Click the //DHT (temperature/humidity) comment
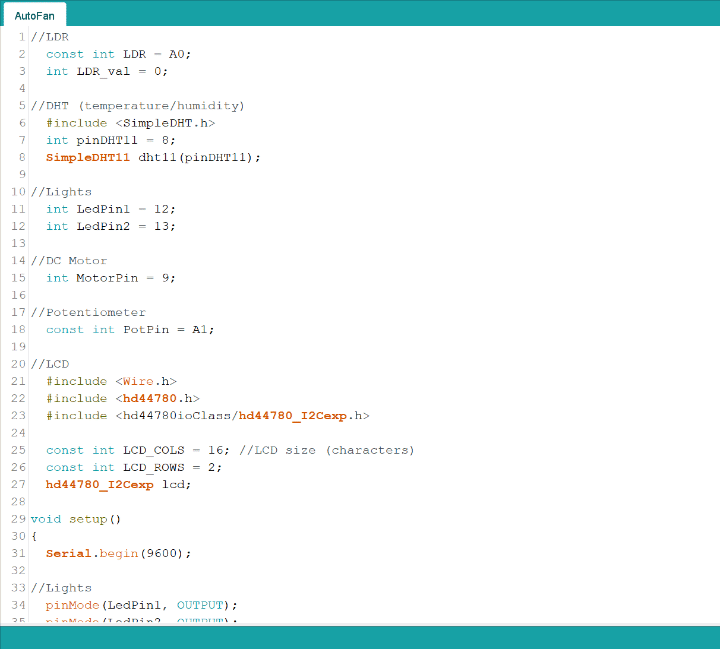The width and height of the screenshot is (720, 649). (x=138, y=105)
